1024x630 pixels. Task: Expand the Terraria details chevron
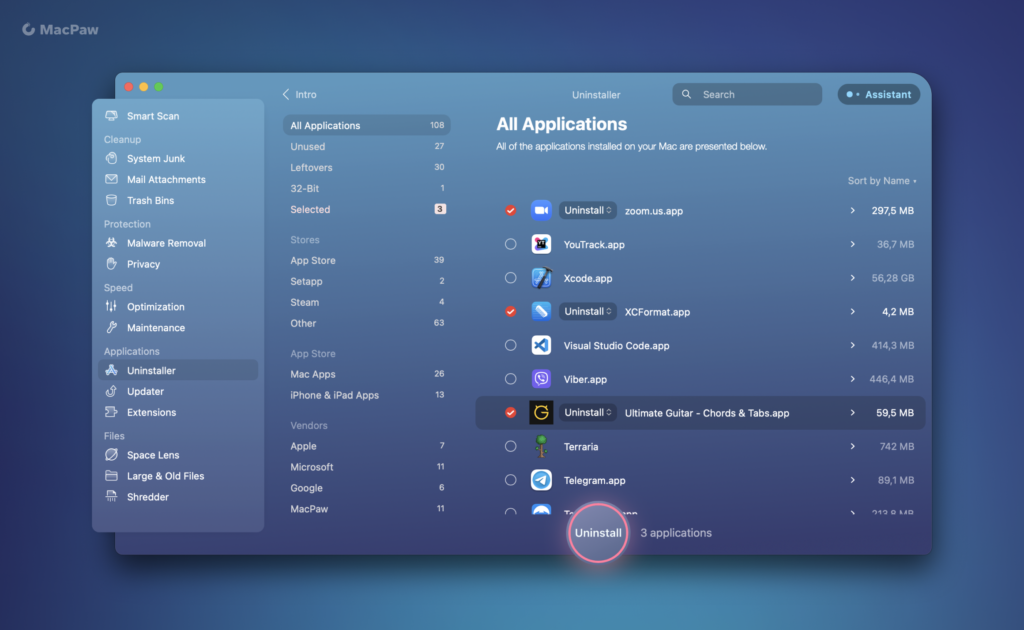pyautogui.click(x=852, y=447)
